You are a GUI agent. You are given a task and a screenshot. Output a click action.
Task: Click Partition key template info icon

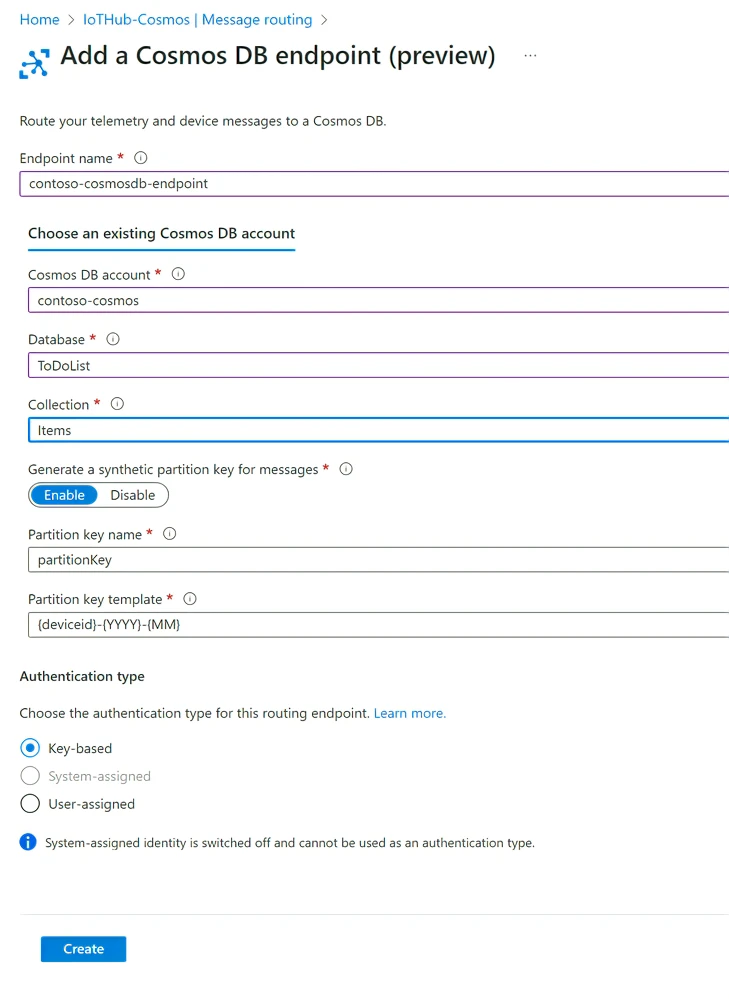[x=190, y=599]
